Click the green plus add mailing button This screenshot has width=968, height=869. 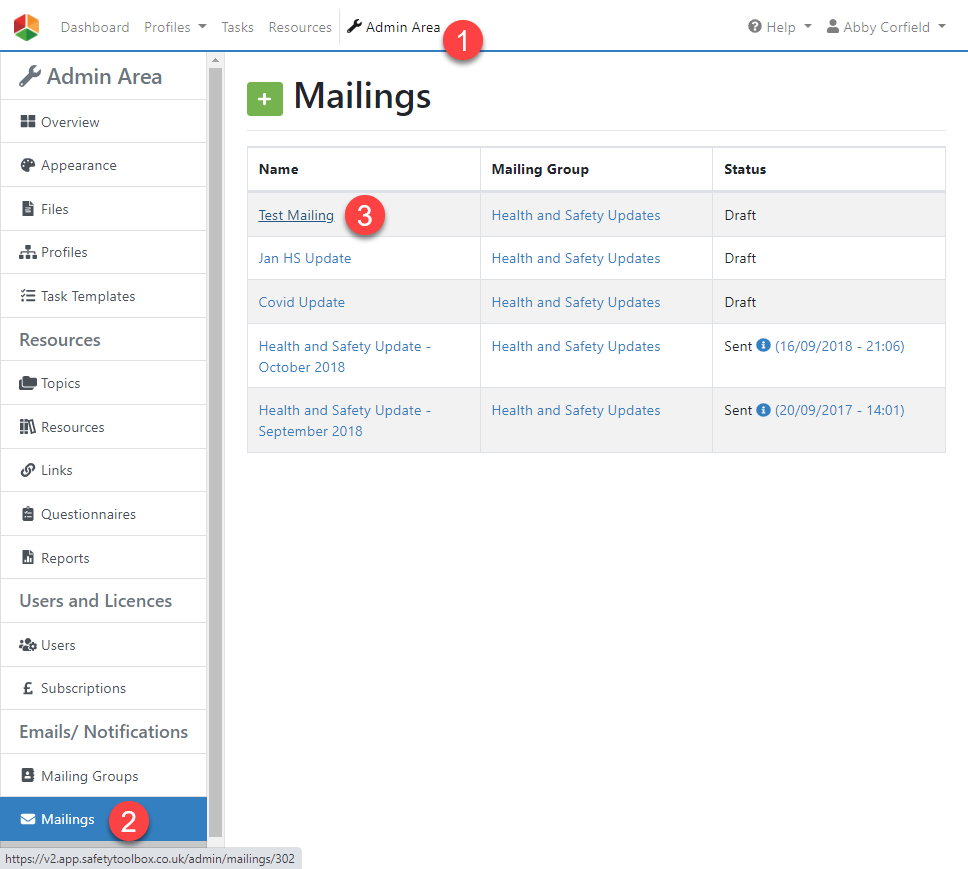pyautogui.click(x=265, y=98)
